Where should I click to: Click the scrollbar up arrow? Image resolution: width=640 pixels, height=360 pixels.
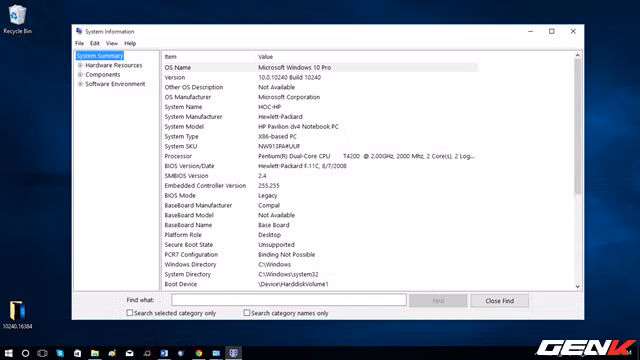tap(578, 55)
